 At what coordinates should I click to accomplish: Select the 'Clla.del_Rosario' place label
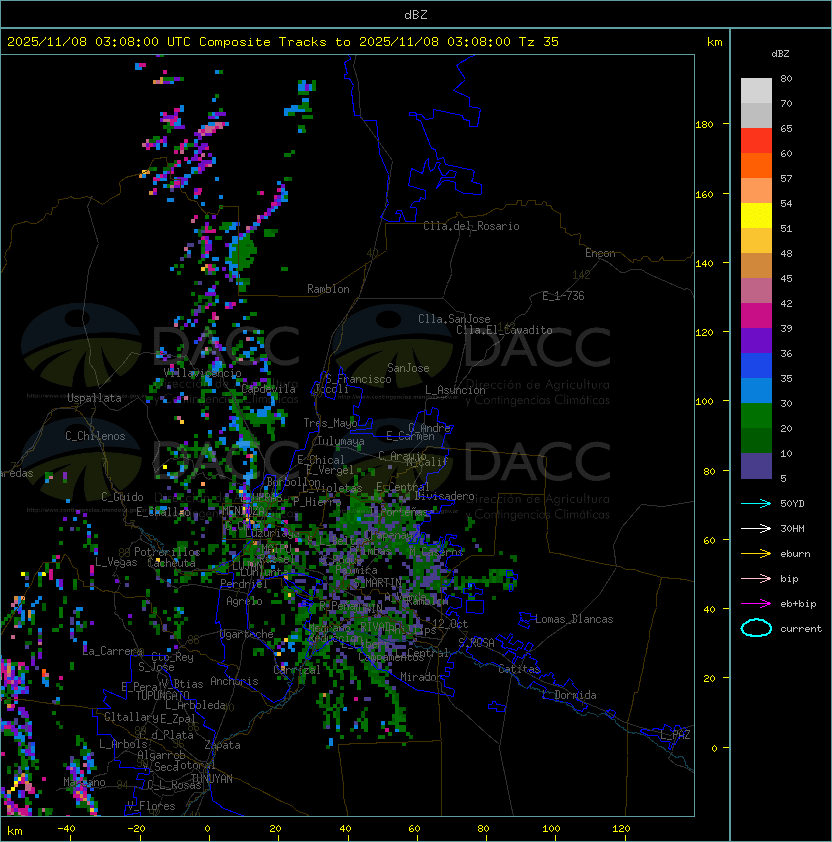[471, 226]
